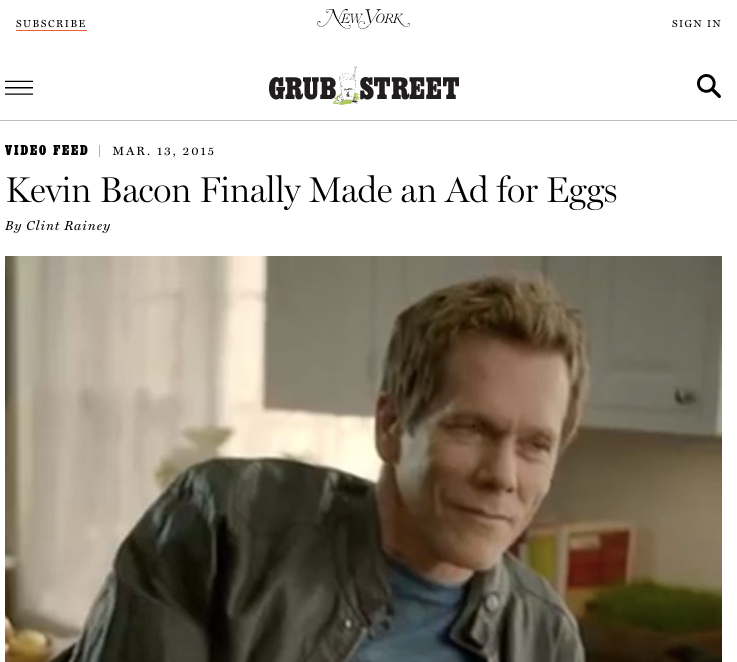Open the hamburger navigation menu
This screenshot has width=737, height=662.
click(19, 88)
